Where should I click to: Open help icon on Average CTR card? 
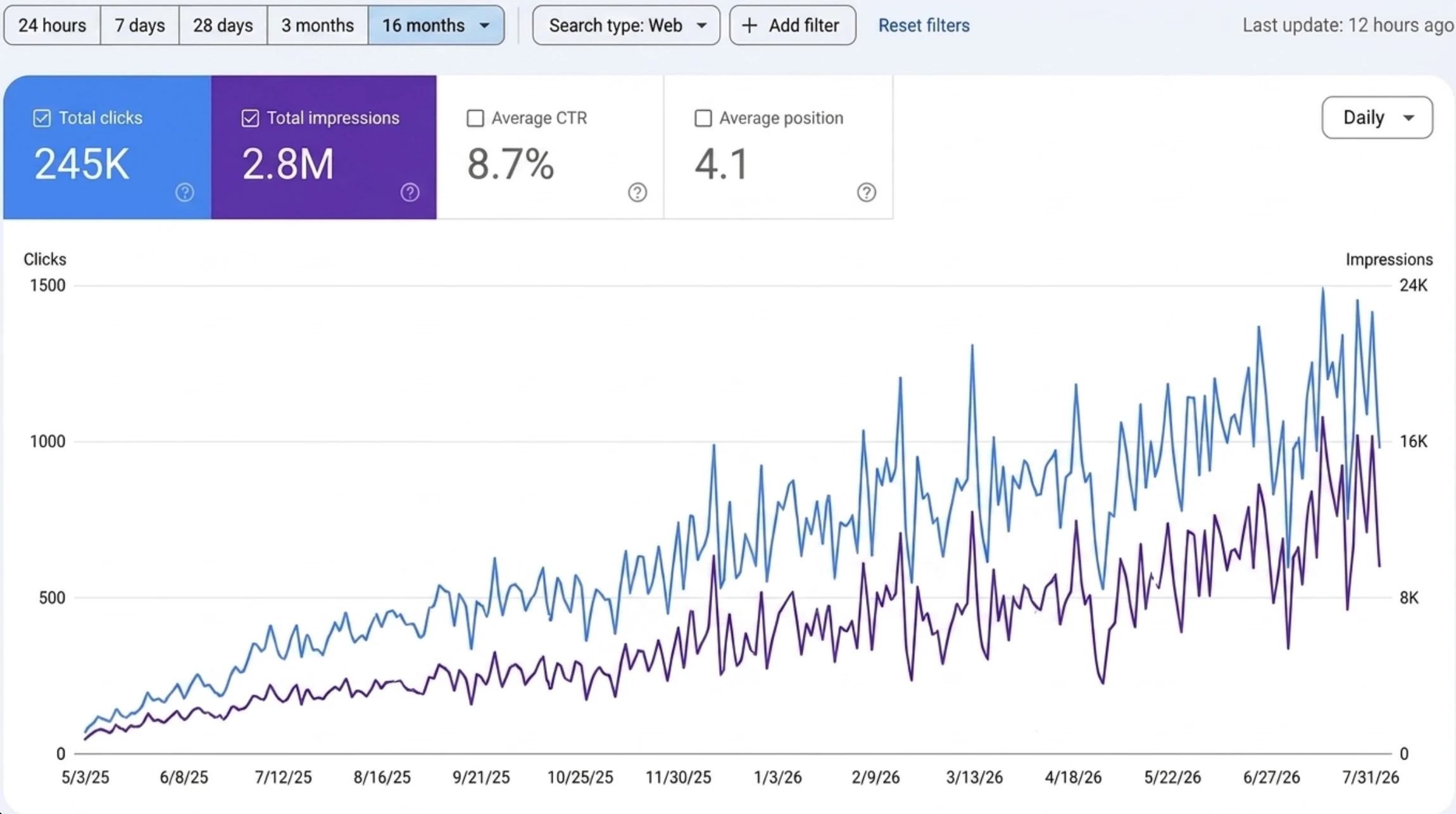click(637, 192)
